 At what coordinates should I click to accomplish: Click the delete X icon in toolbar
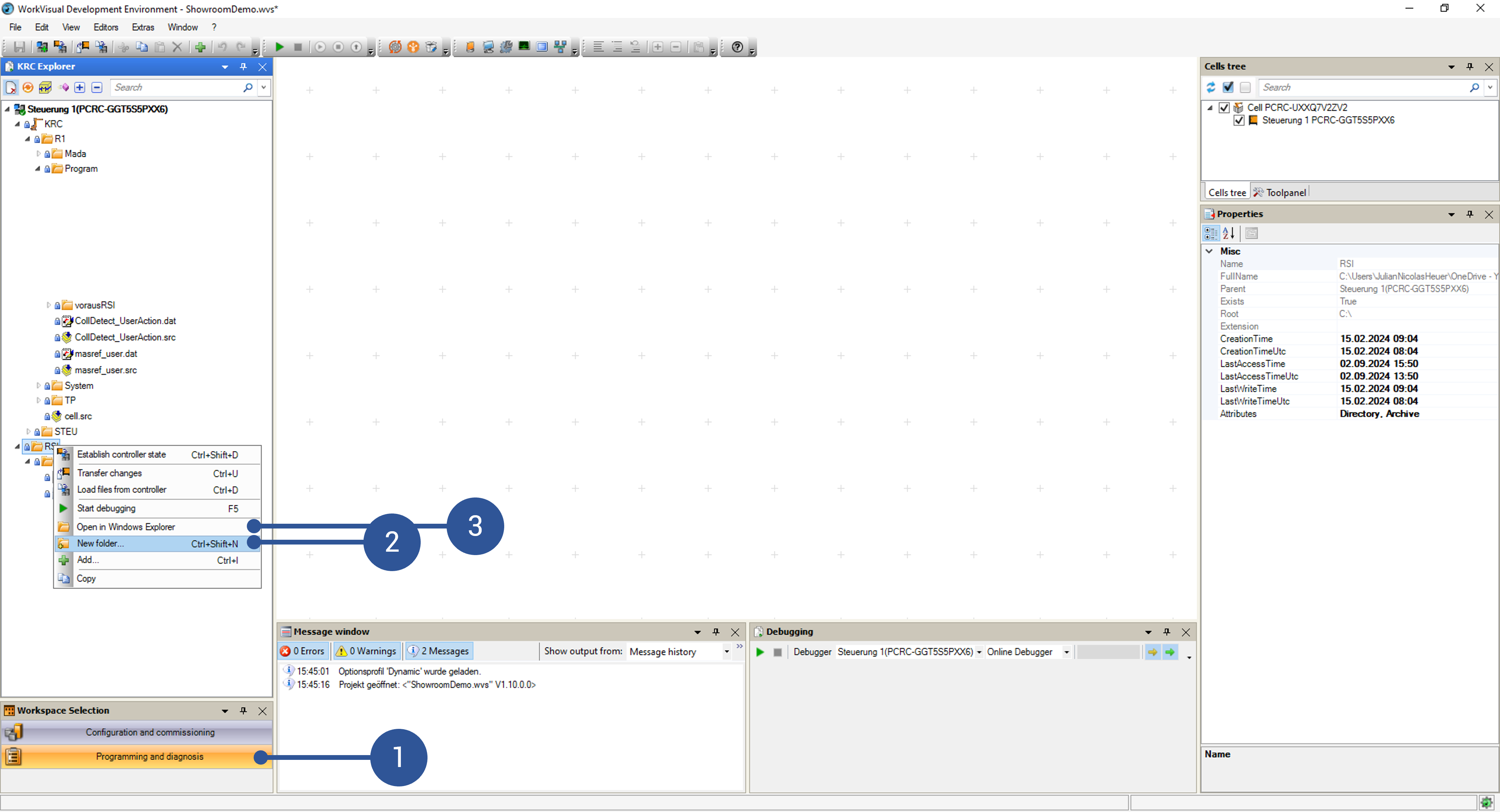click(x=178, y=47)
